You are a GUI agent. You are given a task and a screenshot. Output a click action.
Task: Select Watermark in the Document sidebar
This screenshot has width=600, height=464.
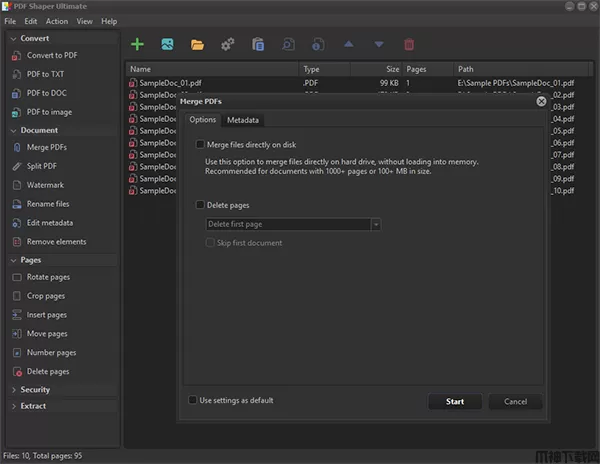point(45,185)
